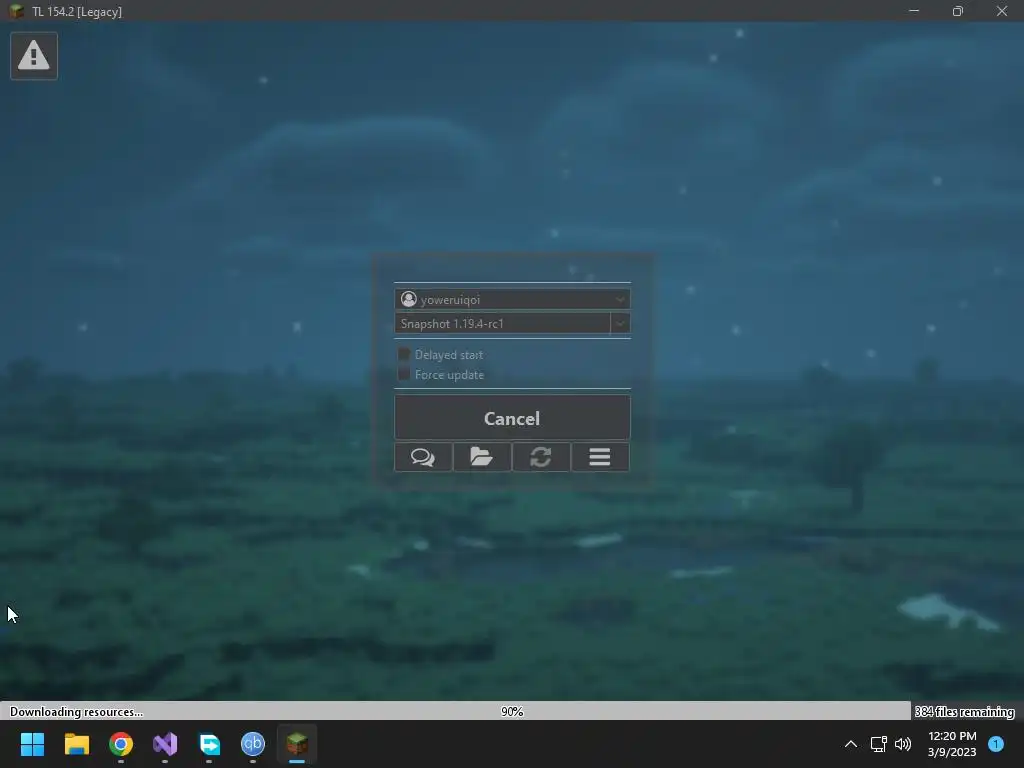Image resolution: width=1024 pixels, height=768 pixels.
Task: Open the game folder icon button
Action: 482,456
